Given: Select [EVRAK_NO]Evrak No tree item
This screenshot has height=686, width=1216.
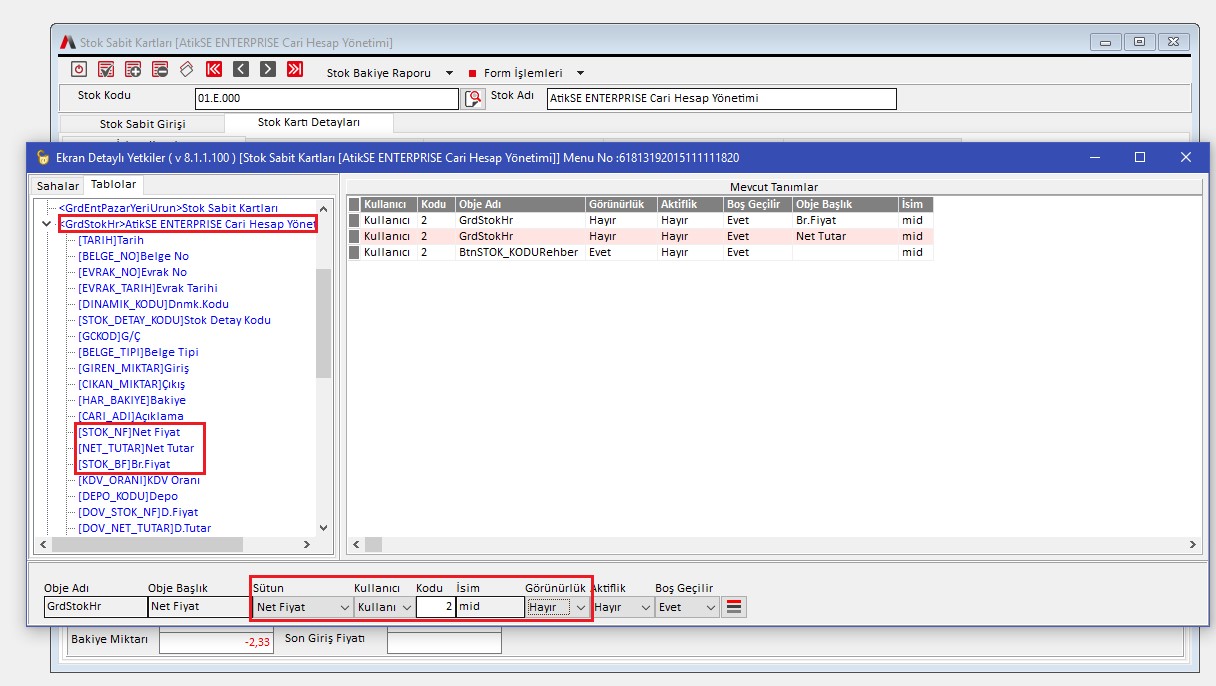Looking at the screenshot, I should click(x=132, y=272).
